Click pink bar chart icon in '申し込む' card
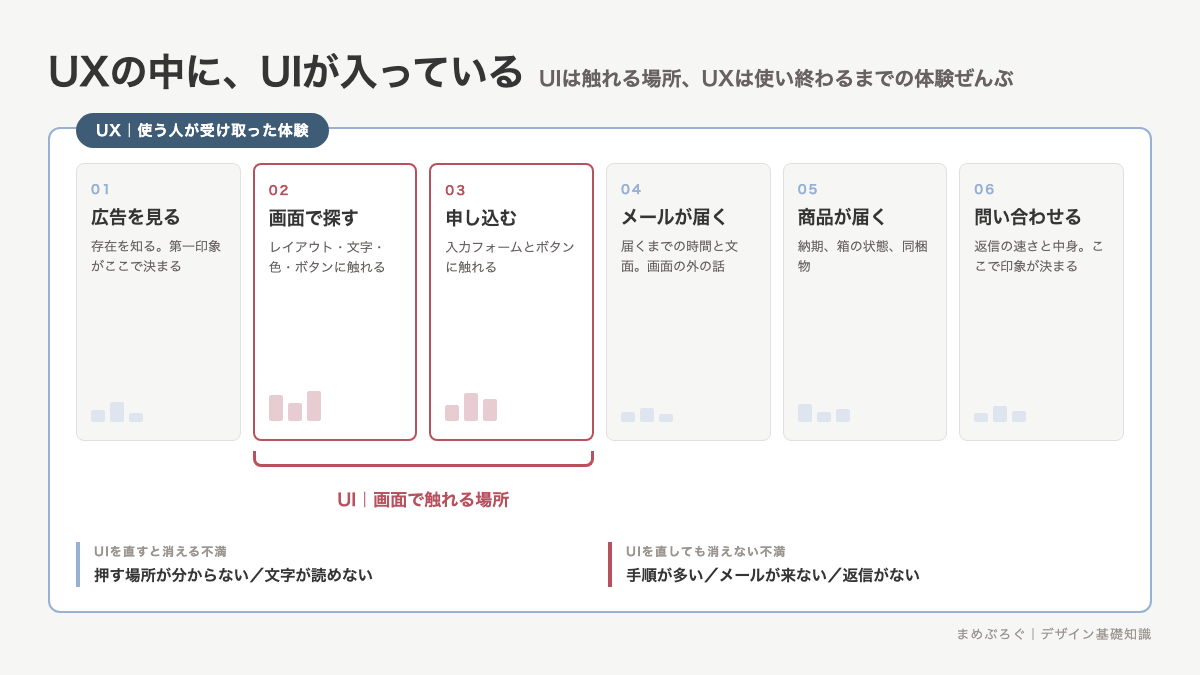Image resolution: width=1200 pixels, height=675 pixels. 471,407
